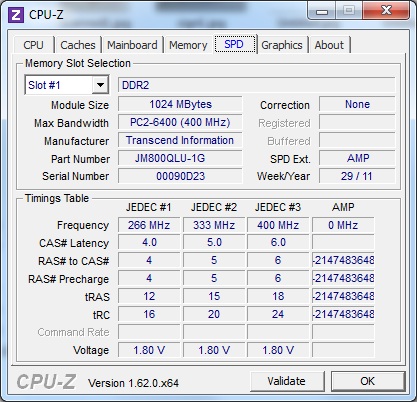Screen dimensions: 417x402
Task: Click the CAS# Latency 4.0 cell
Action: click(149, 242)
